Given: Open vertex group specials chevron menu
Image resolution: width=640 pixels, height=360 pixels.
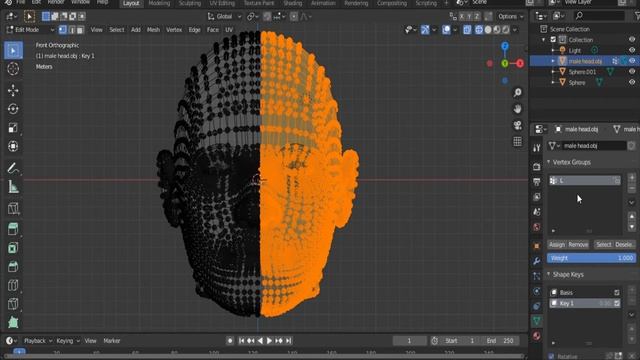Looking at the screenshot, I should [631, 202].
